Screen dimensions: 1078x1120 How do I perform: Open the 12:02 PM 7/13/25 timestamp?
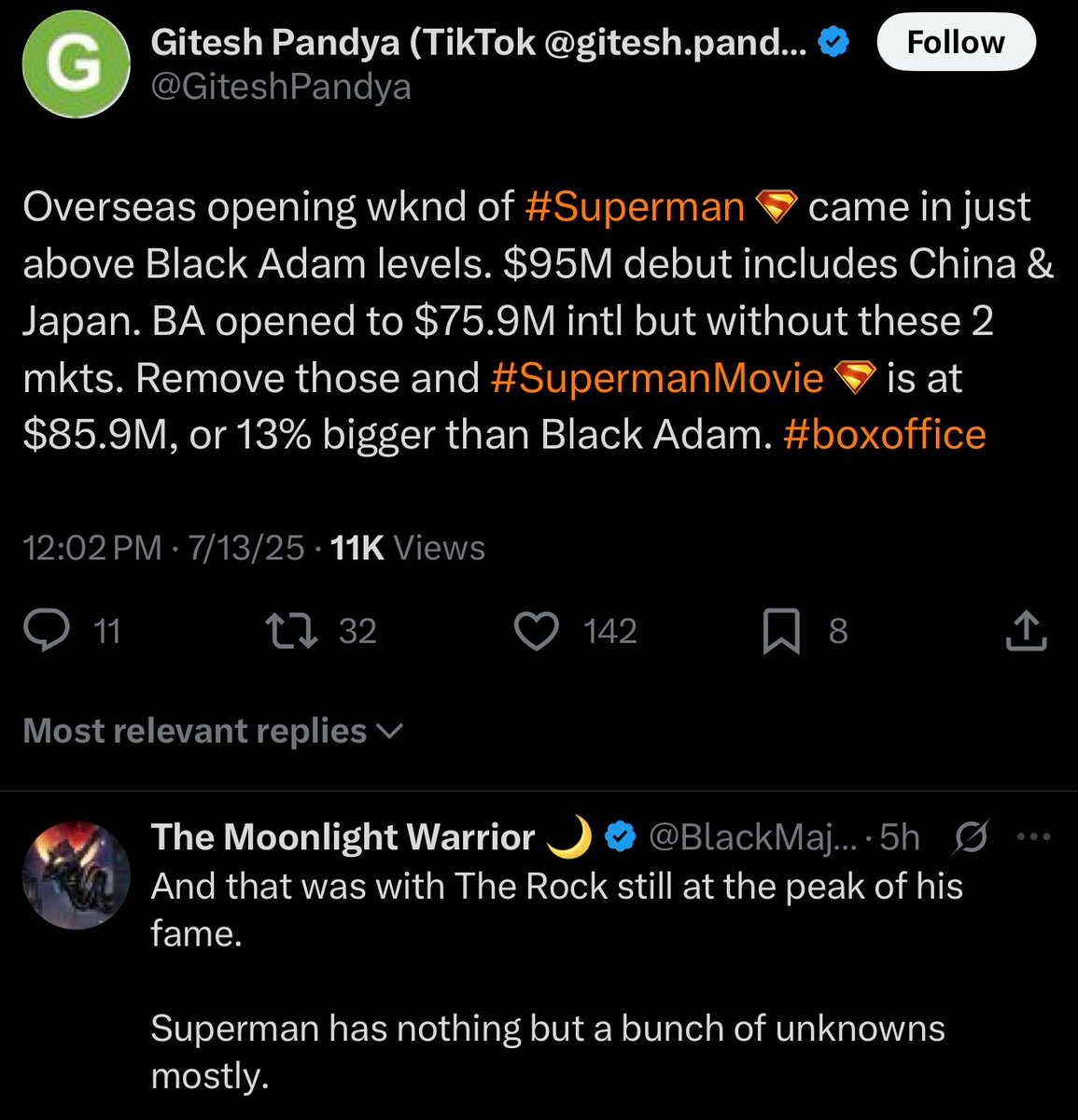(163, 548)
